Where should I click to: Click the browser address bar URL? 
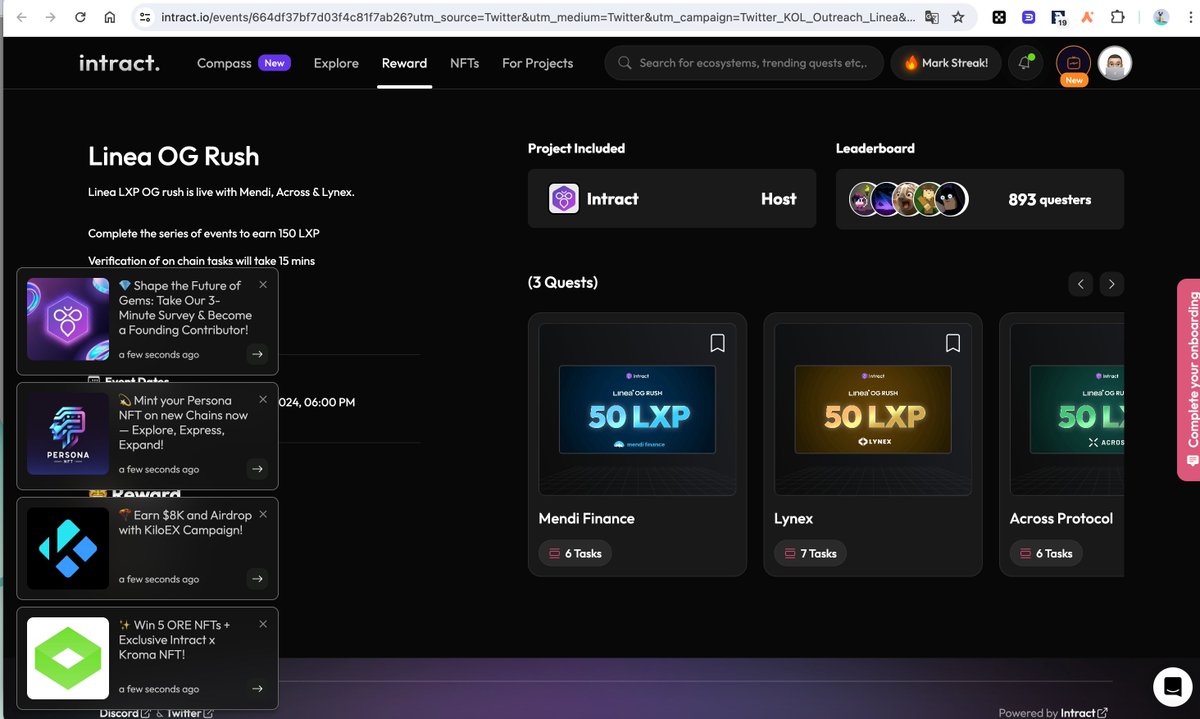click(536, 17)
